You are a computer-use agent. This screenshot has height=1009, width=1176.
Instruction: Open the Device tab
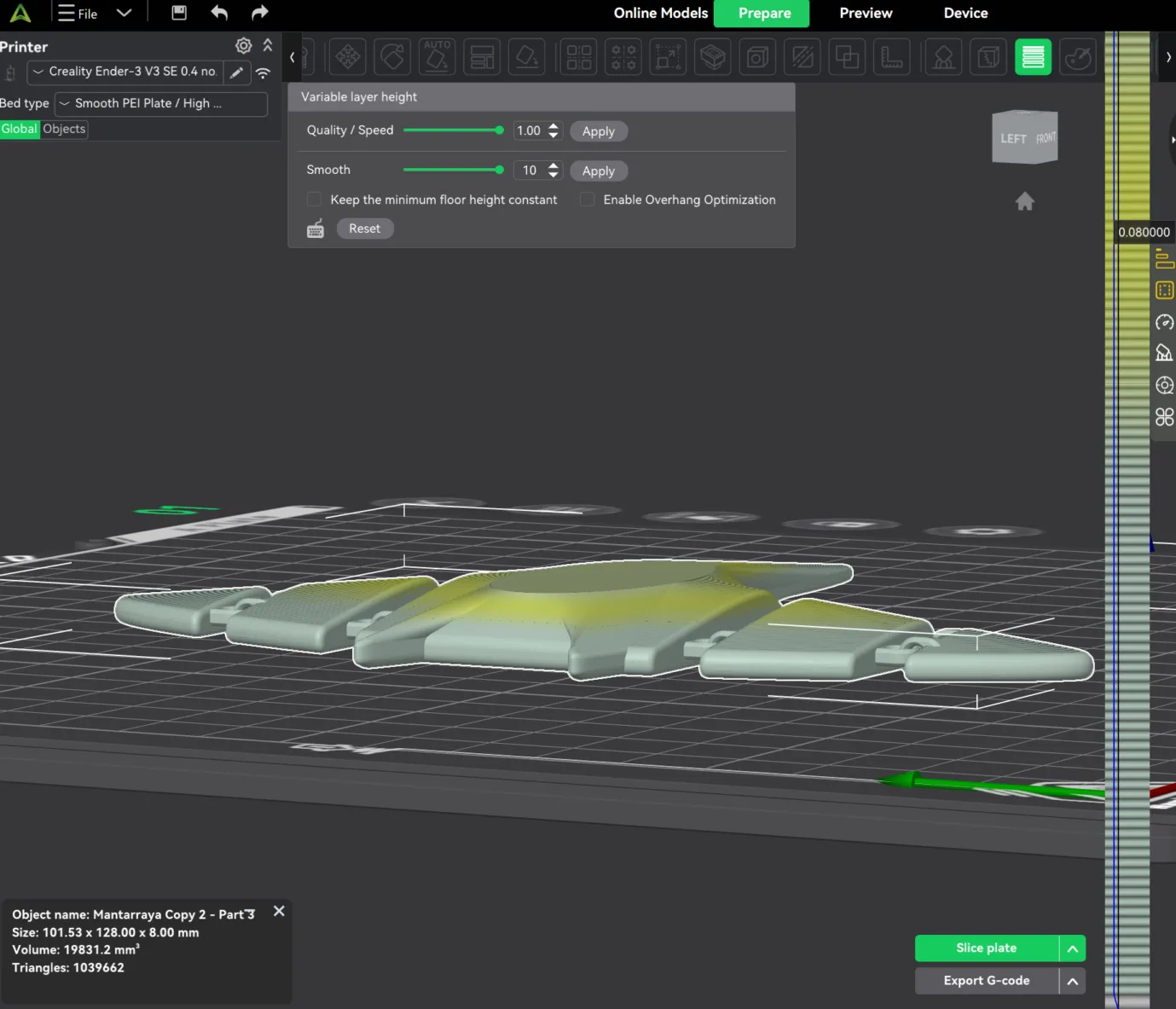tap(965, 13)
